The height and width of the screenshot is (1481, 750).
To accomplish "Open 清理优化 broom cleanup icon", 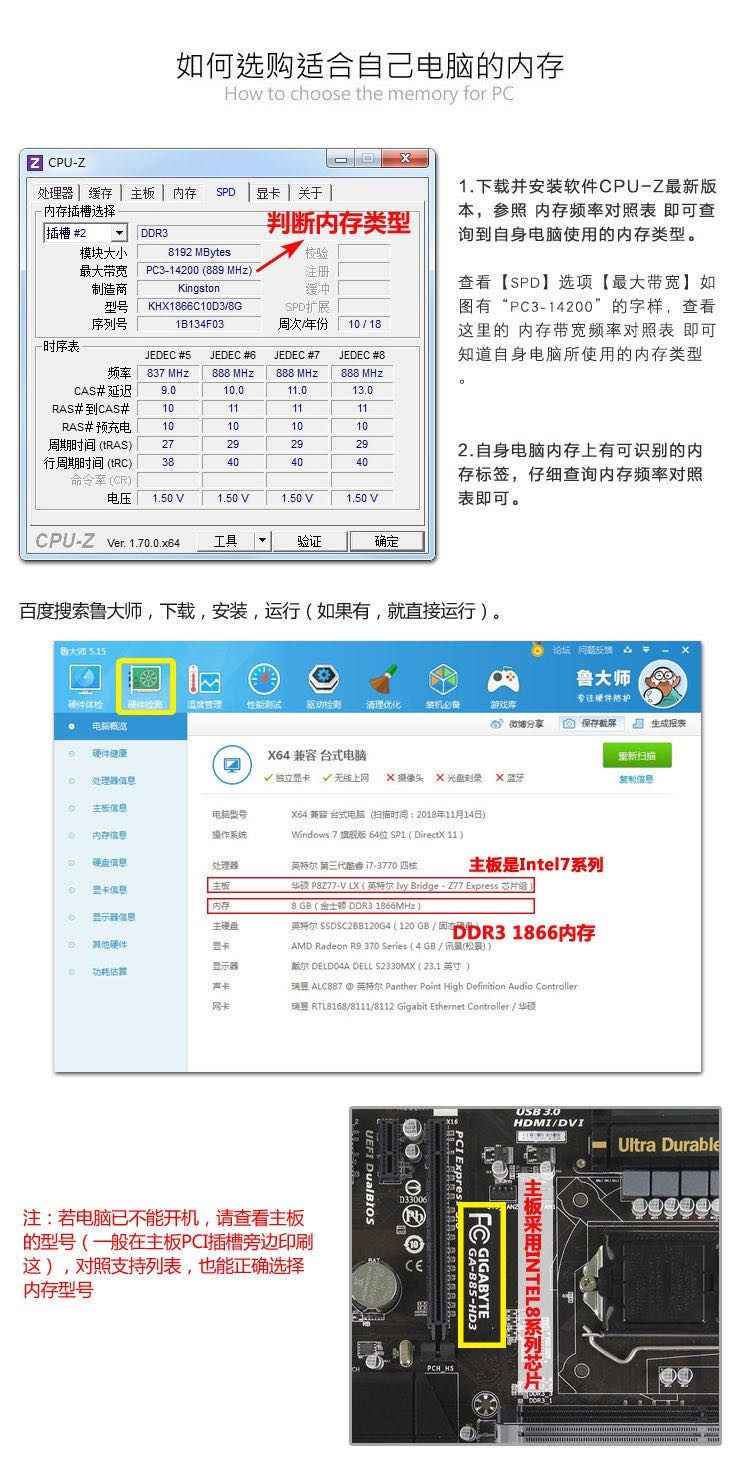I will 382,688.
